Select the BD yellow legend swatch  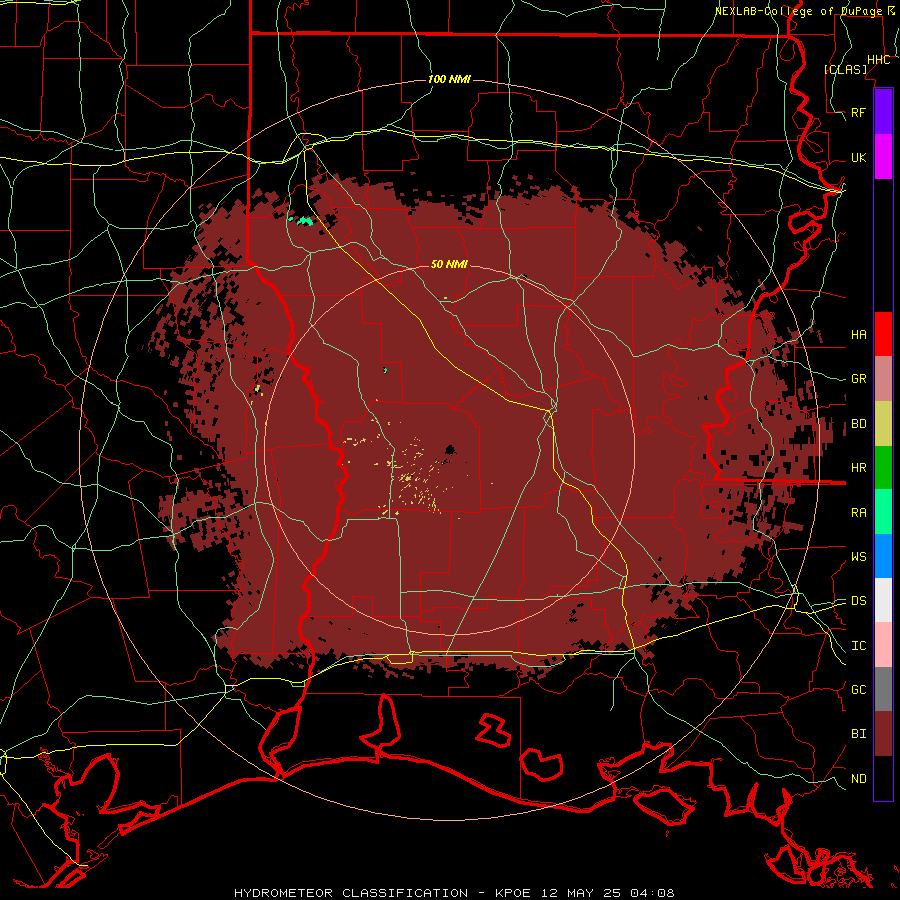pyautogui.click(x=883, y=424)
